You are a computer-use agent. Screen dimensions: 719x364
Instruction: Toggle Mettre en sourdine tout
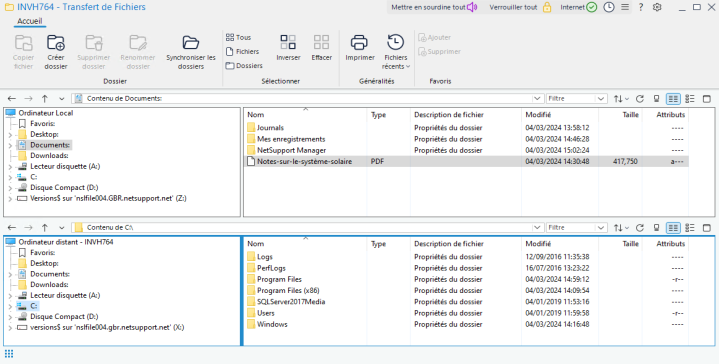434,7
